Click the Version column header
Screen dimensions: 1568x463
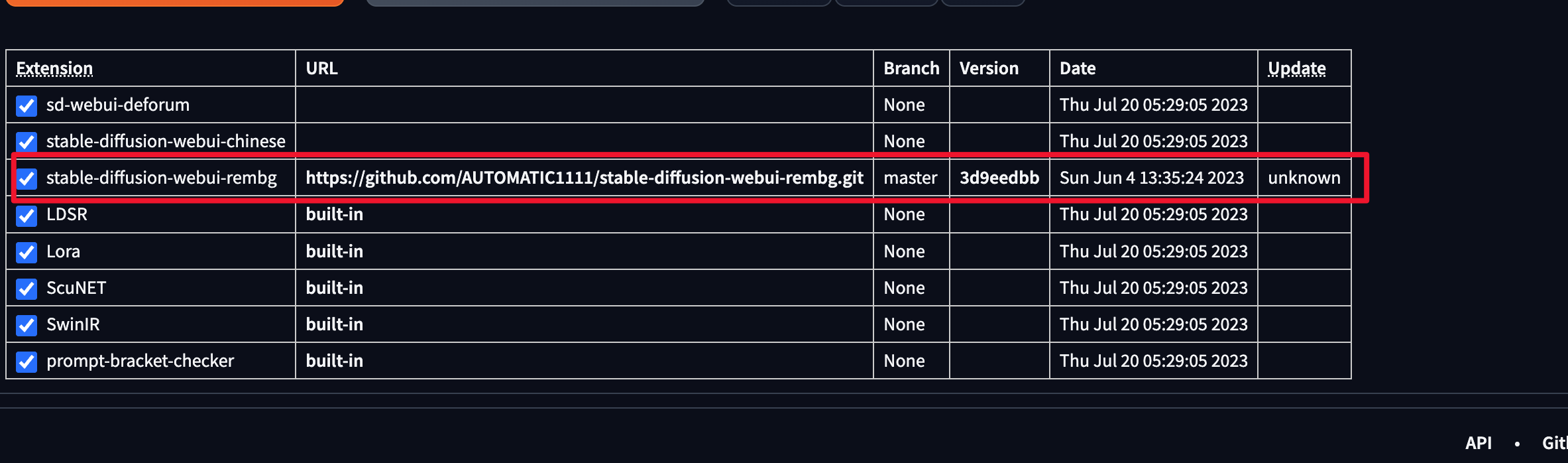pyautogui.click(x=989, y=68)
